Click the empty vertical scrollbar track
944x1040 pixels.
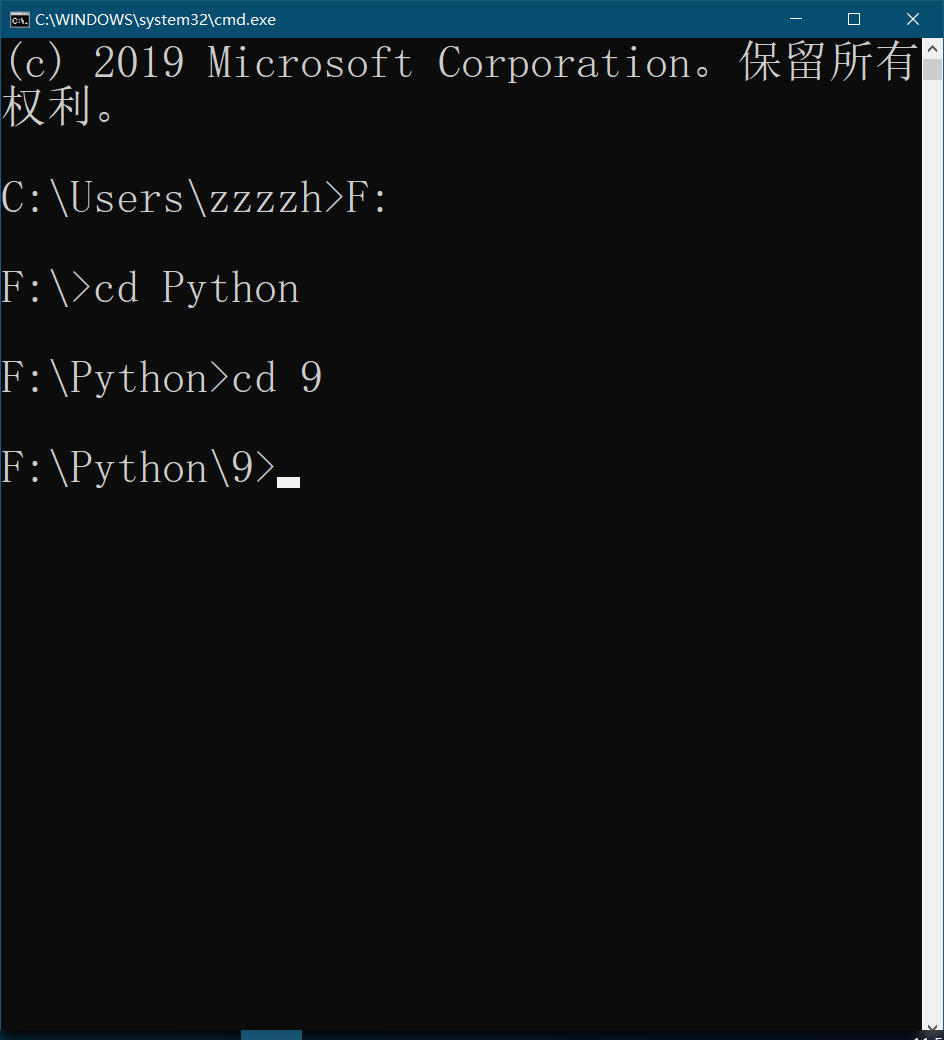click(932, 549)
